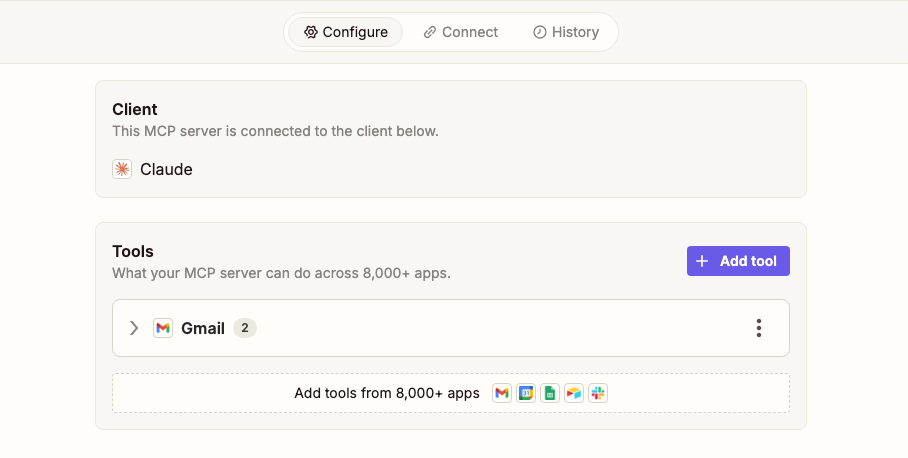908x458 pixels.
Task: Choose the Airtable app icon
Action: click(x=574, y=393)
